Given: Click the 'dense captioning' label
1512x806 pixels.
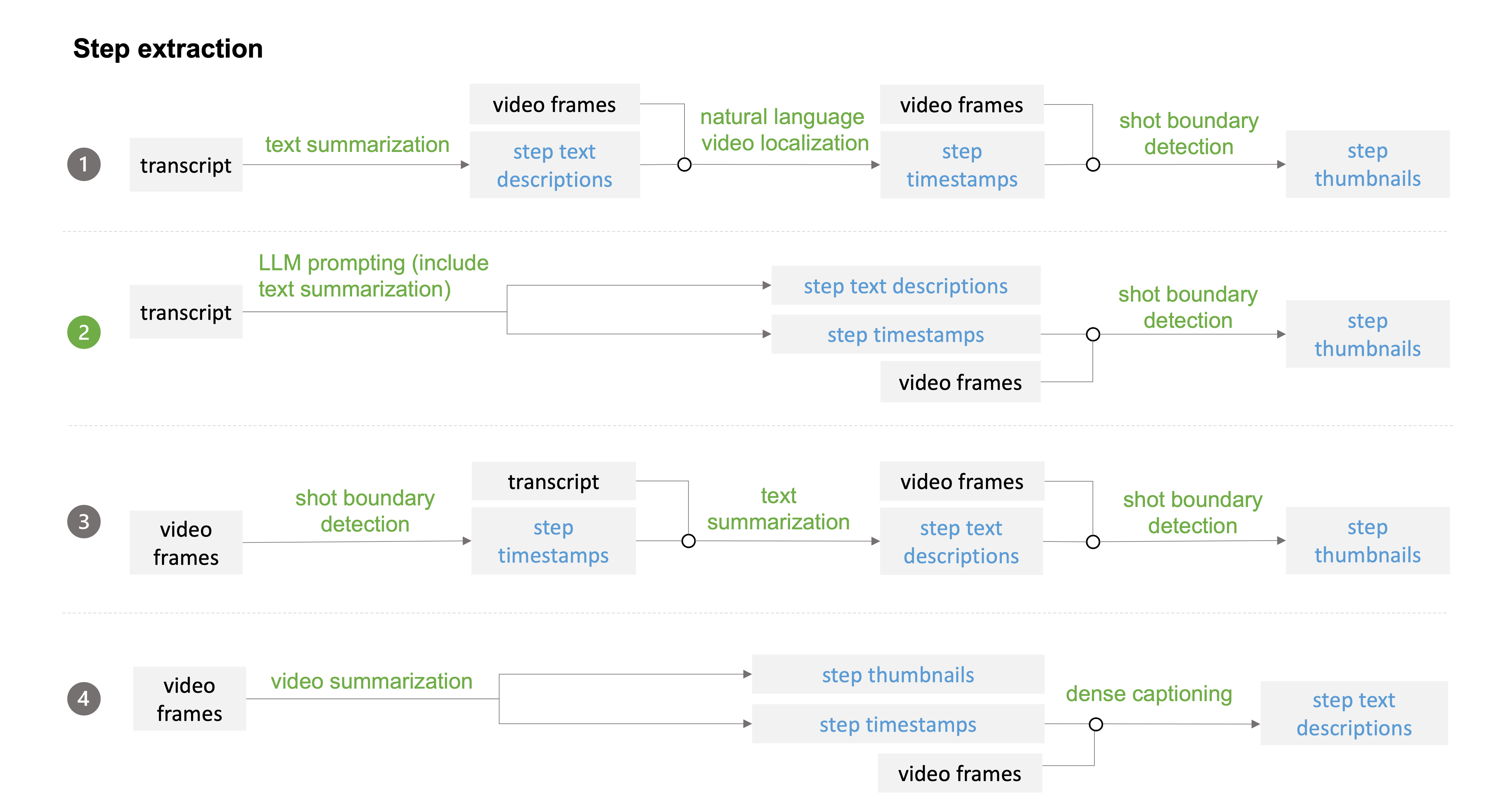Looking at the screenshot, I should 1149,693.
